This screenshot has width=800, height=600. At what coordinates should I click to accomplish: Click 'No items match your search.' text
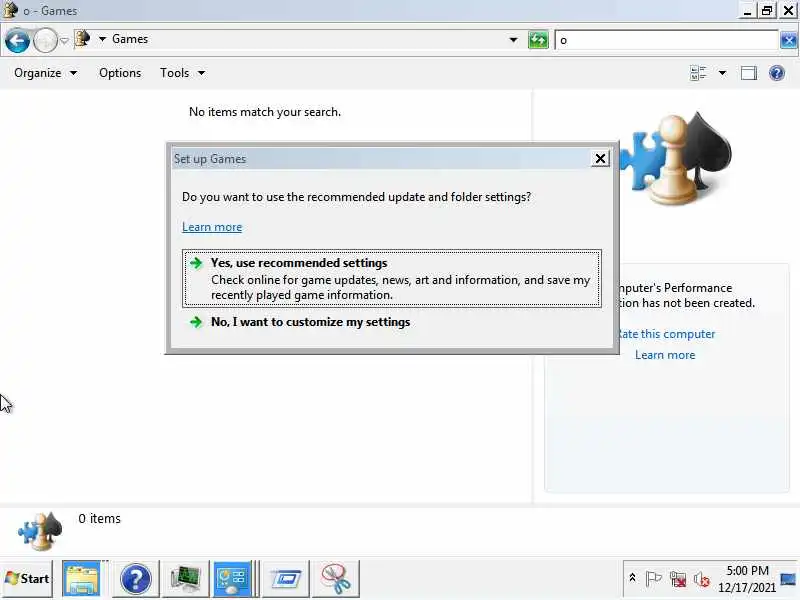264,112
